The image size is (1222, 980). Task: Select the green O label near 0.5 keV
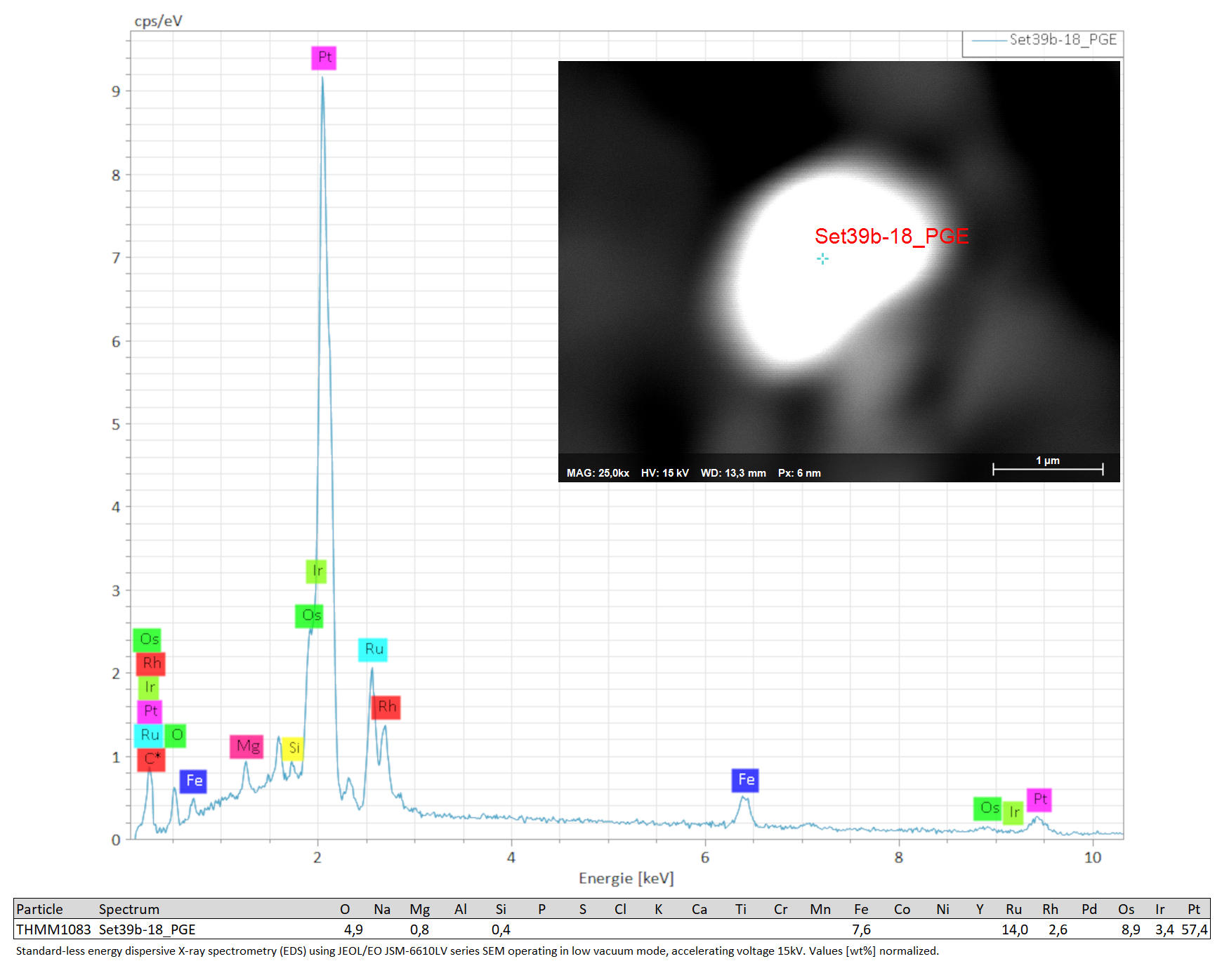point(176,736)
